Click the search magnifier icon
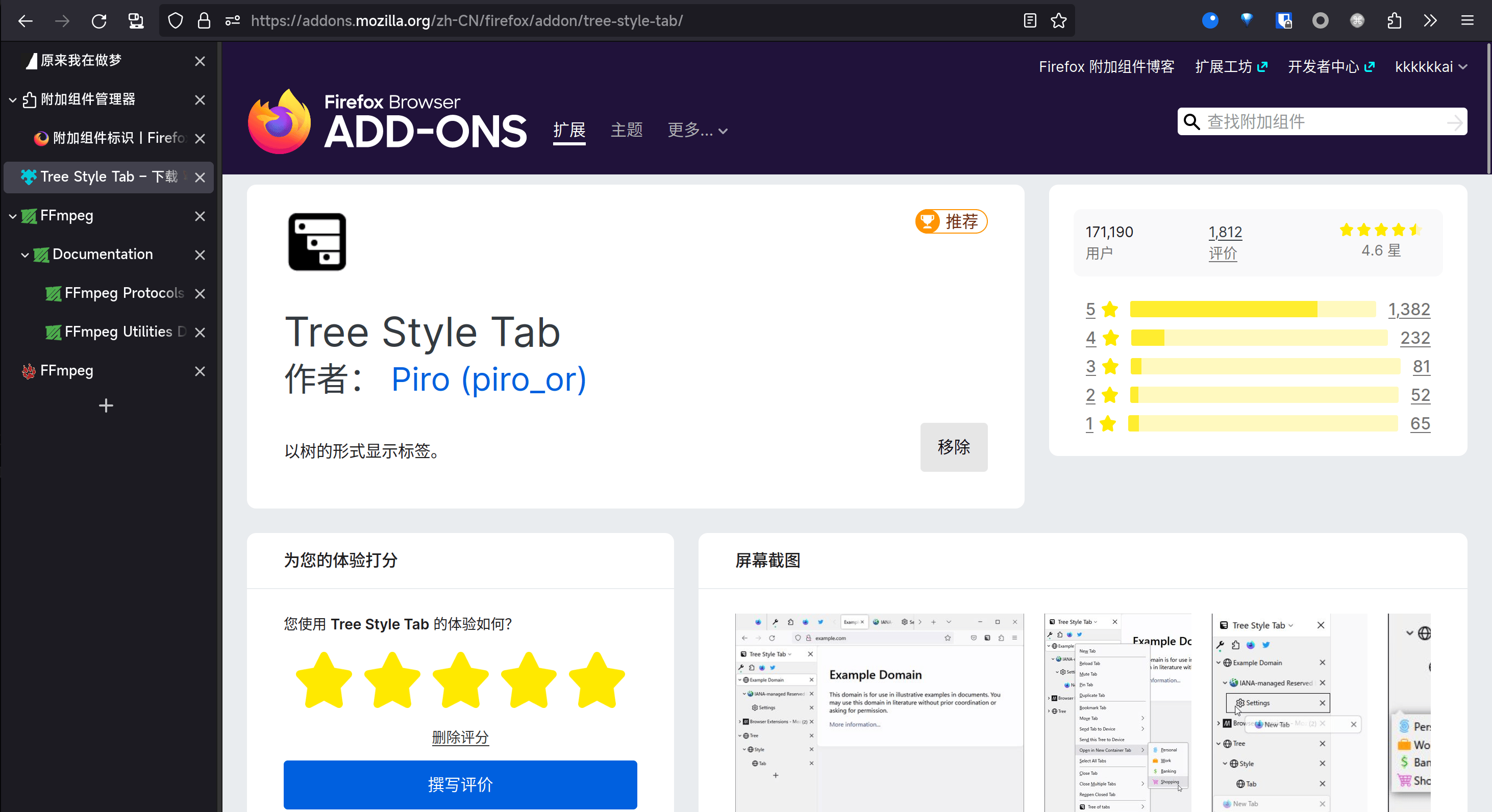Viewport: 1492px width, 812px height. pyautogui.click(x=1191, y=121)
